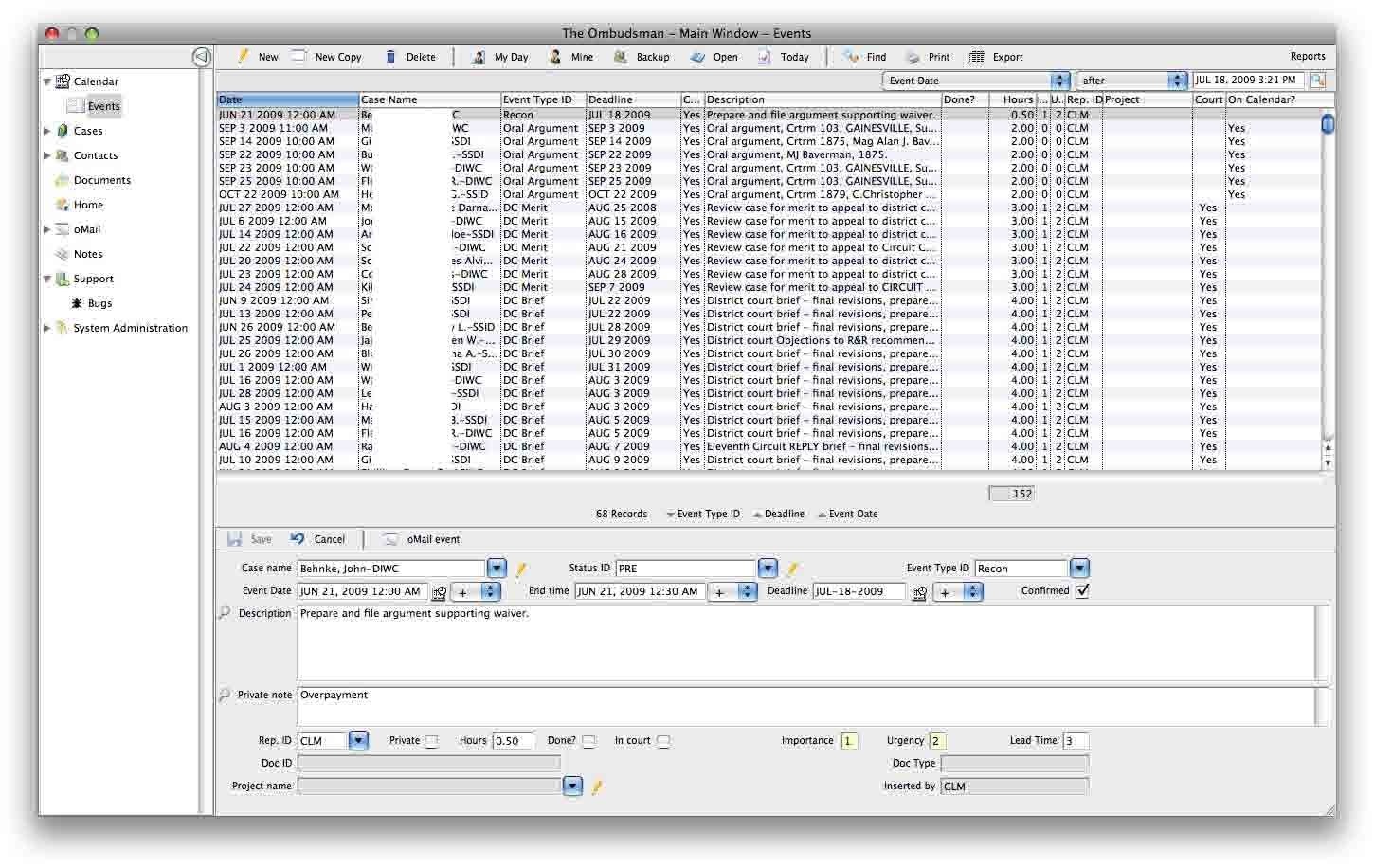This screenshot has height=868, width=1374.
Task: Click the Open toolbar icon
Action: pos(697,57)
